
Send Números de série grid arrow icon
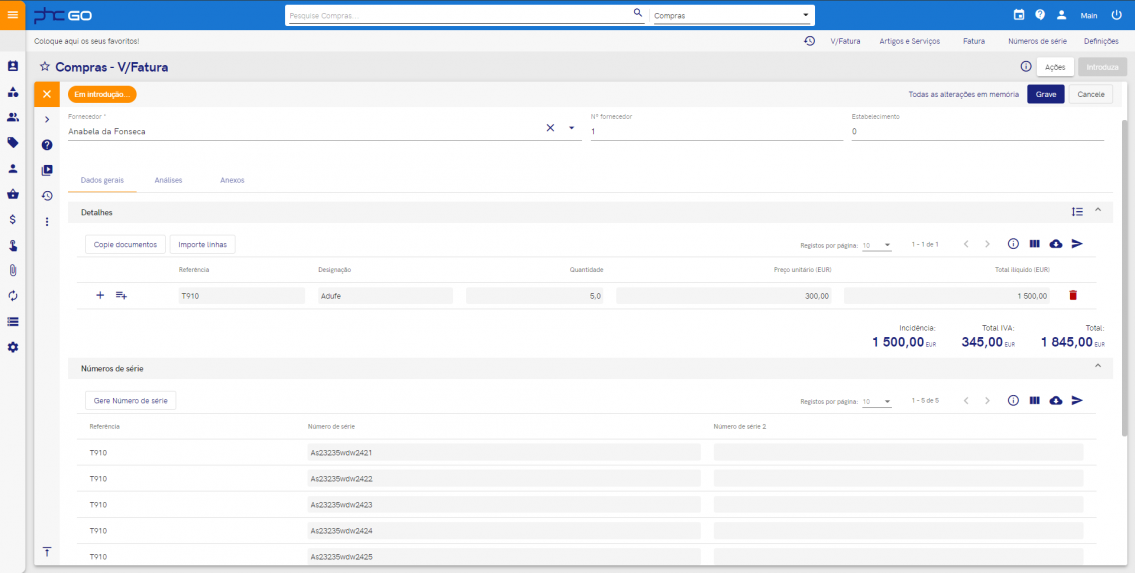(x=1077, y=400)
